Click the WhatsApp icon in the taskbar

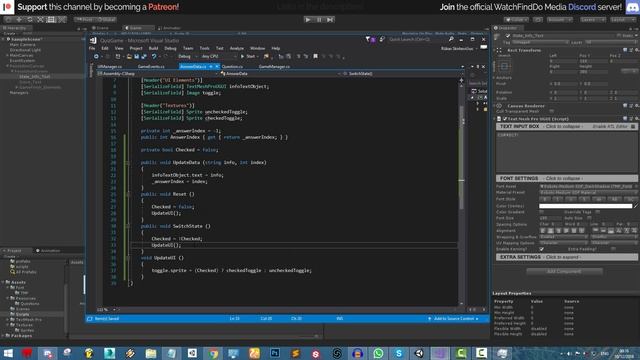[x=378, y=353]
